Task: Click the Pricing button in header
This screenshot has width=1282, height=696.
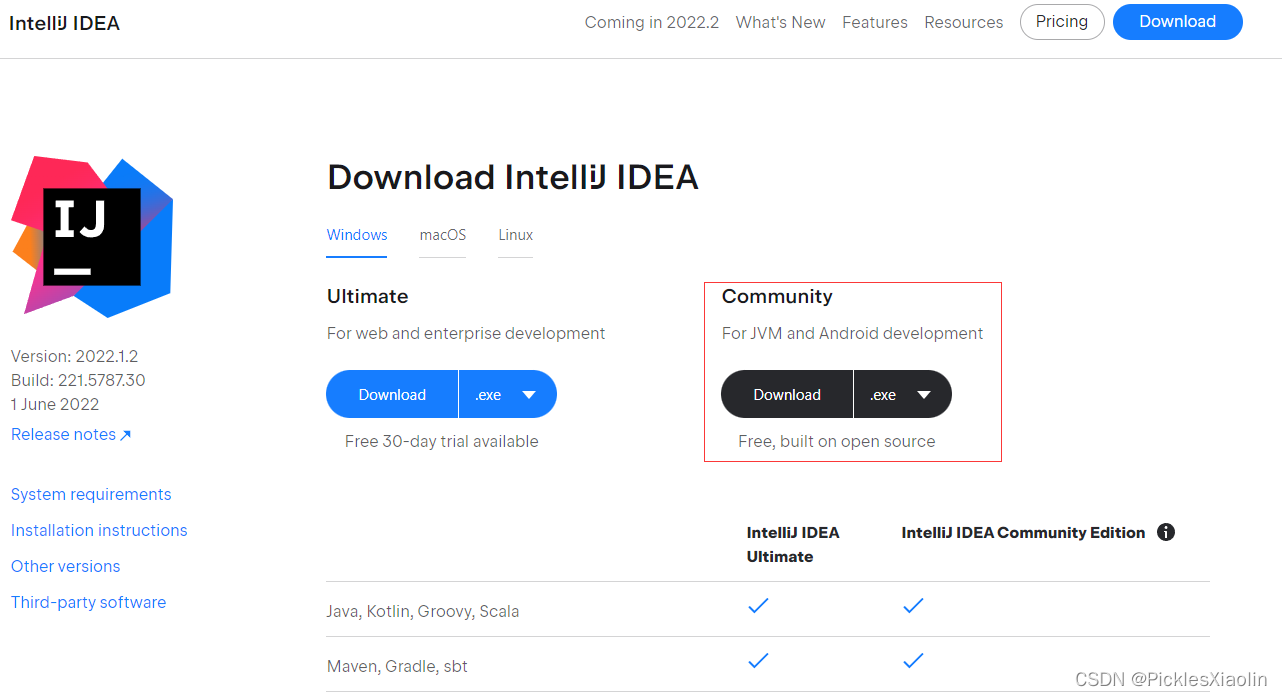Action: click(x=1062, y=22)
